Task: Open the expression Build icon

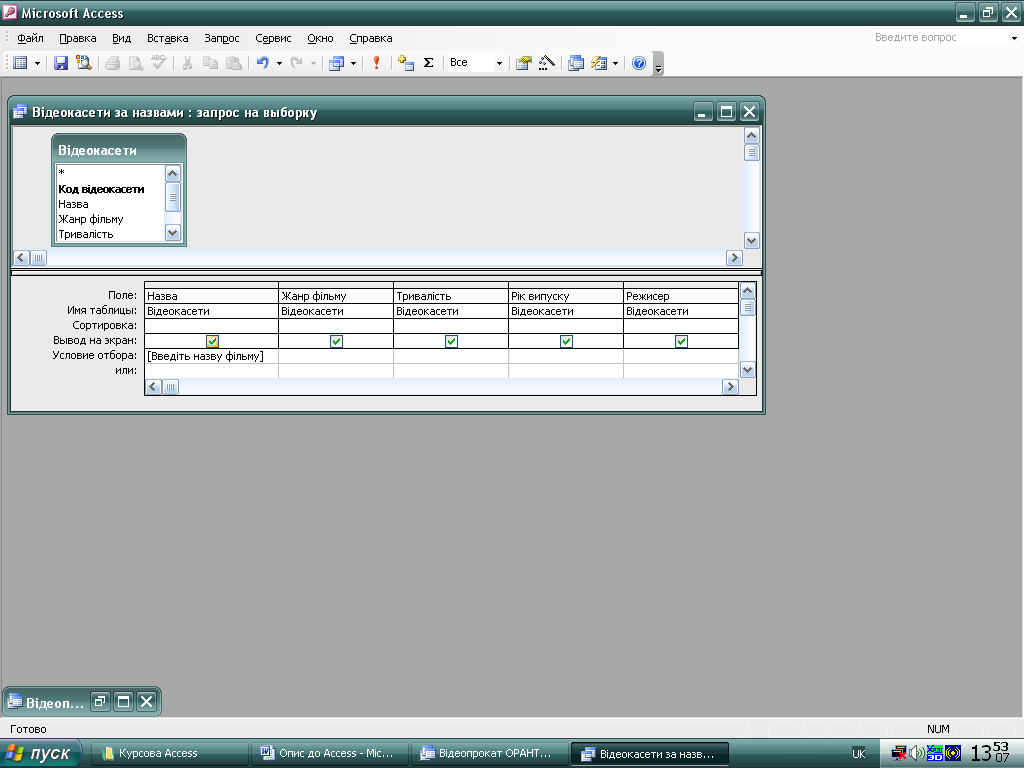Action: click(x=546, y=63)
